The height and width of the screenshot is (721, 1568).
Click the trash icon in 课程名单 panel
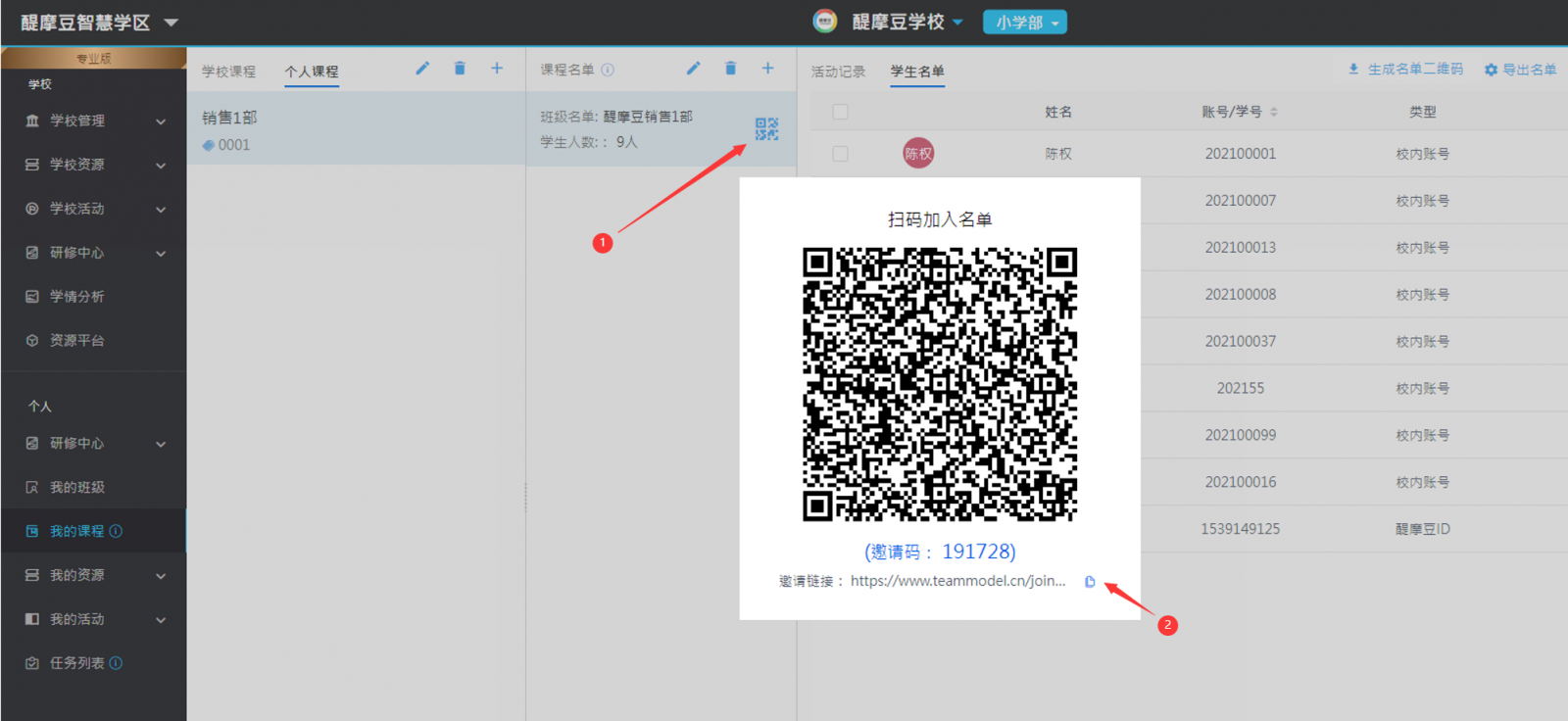pos(730,69)
